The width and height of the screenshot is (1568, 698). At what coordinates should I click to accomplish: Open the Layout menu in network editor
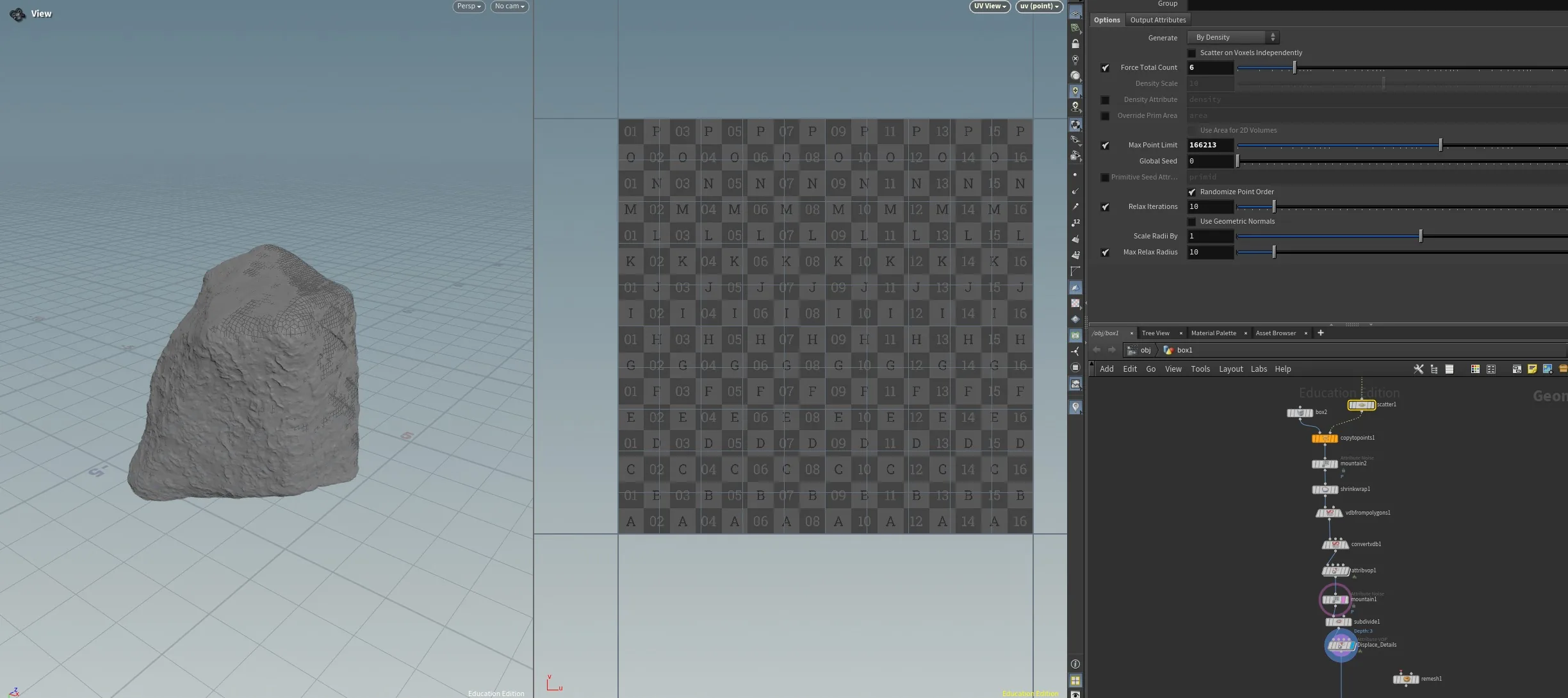point(1230,369)
